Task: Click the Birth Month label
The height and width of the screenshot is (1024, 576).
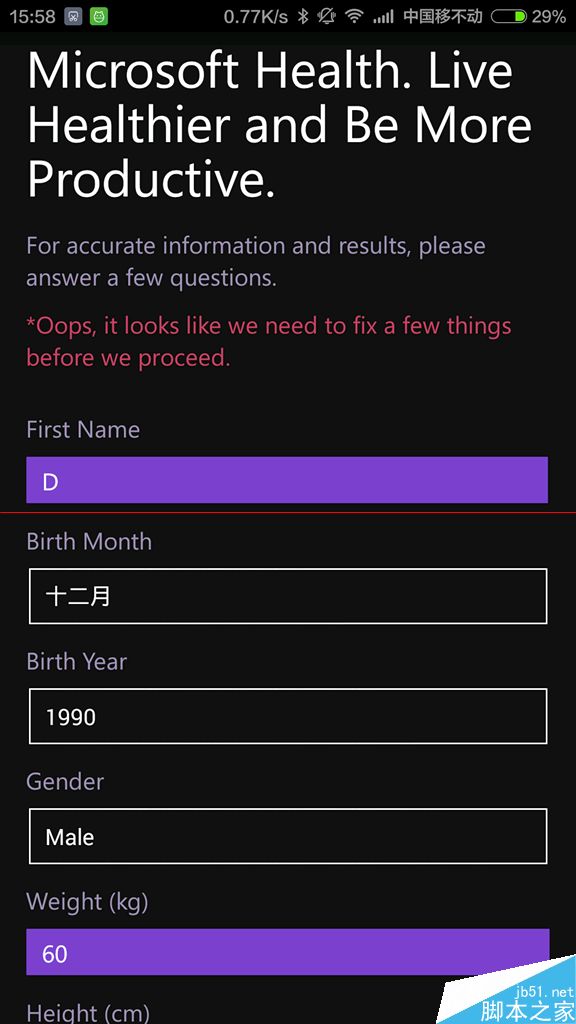Action: point(89,541)
